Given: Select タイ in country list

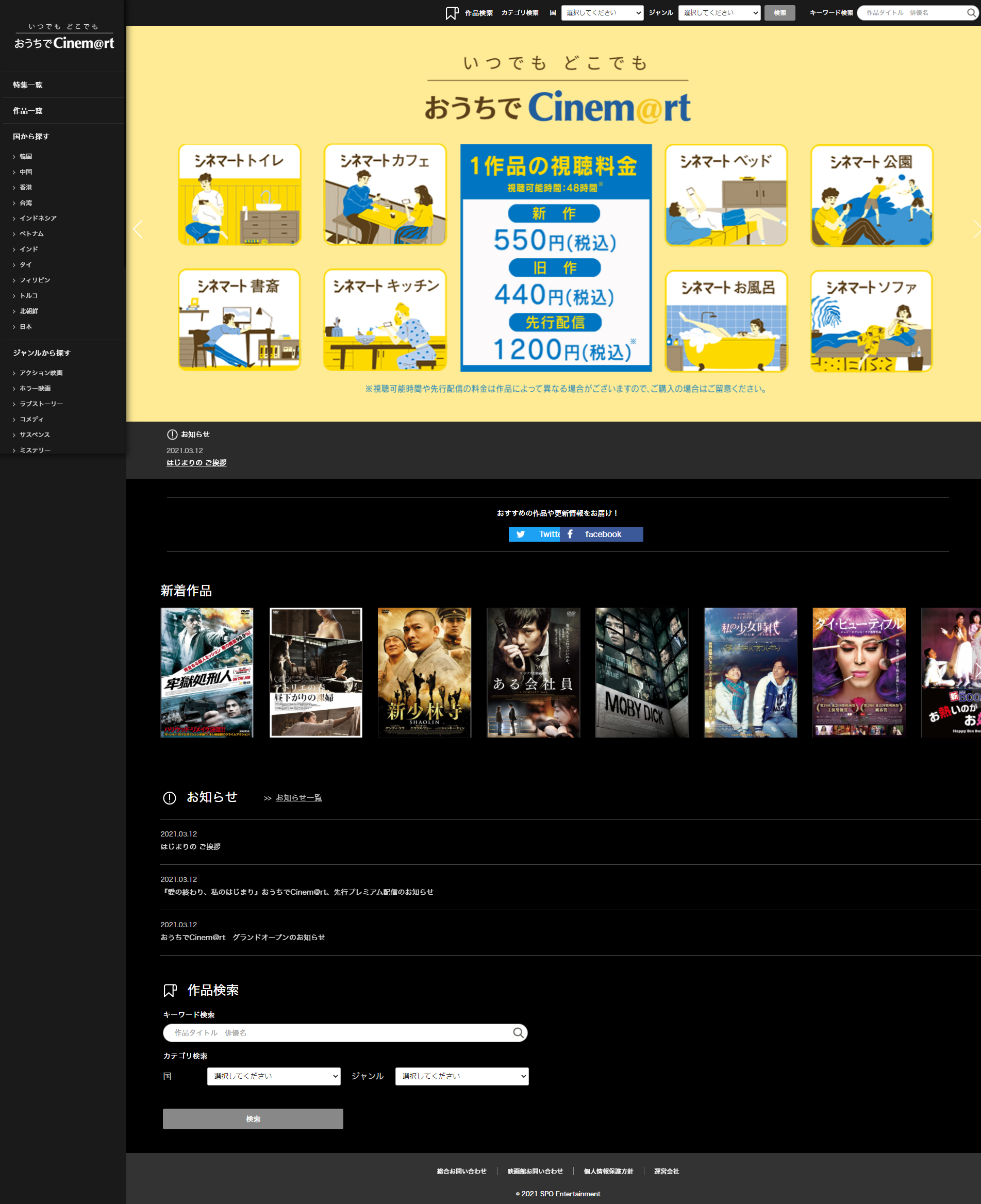Looking at the screenshot, I should coord(25,264).
